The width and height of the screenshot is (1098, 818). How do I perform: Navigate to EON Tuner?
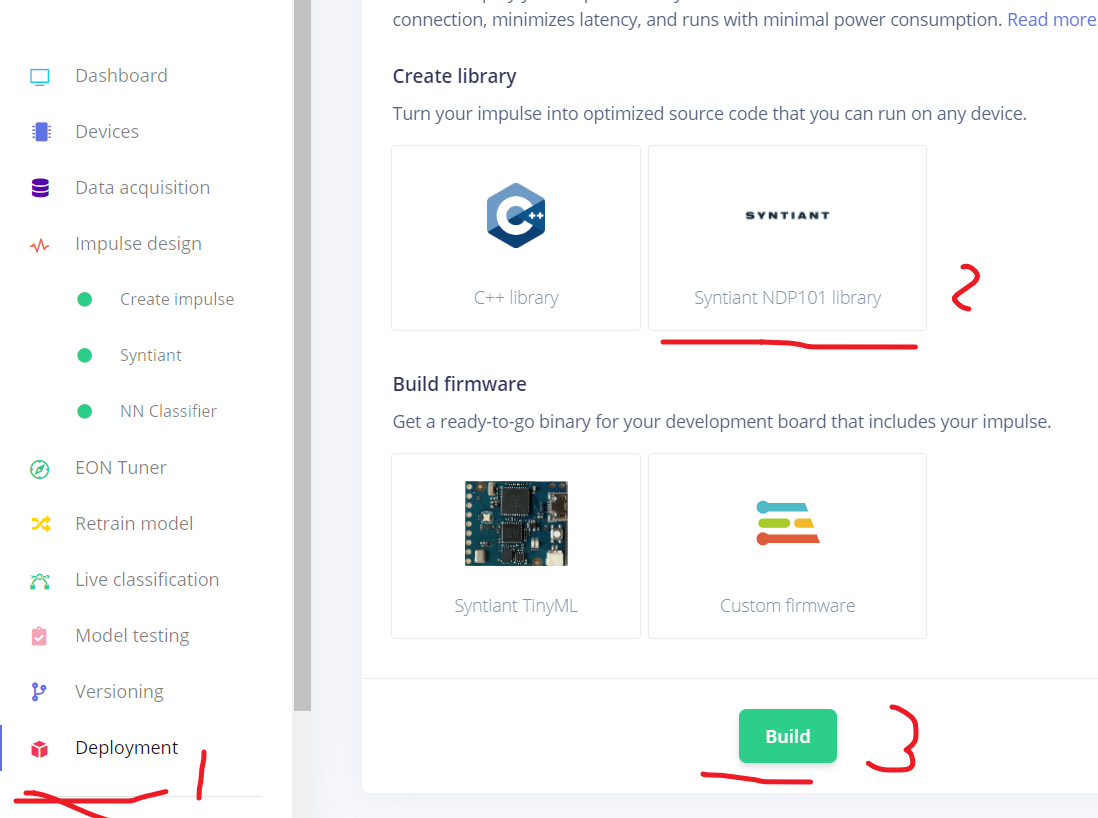(x=121, y=467)
